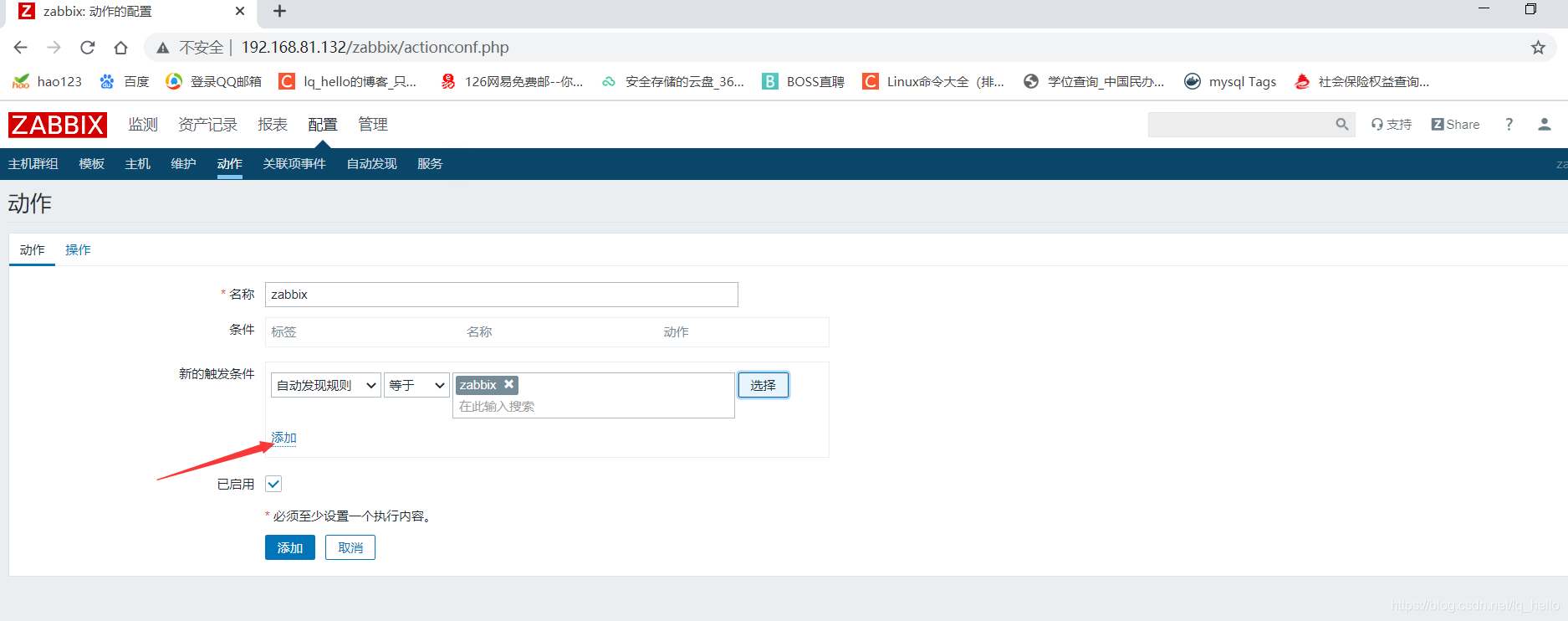The height and width of the screenshot is (621, 1568).
Task: Expand the 等于 operator dropdown
Action: click(416, 385)
